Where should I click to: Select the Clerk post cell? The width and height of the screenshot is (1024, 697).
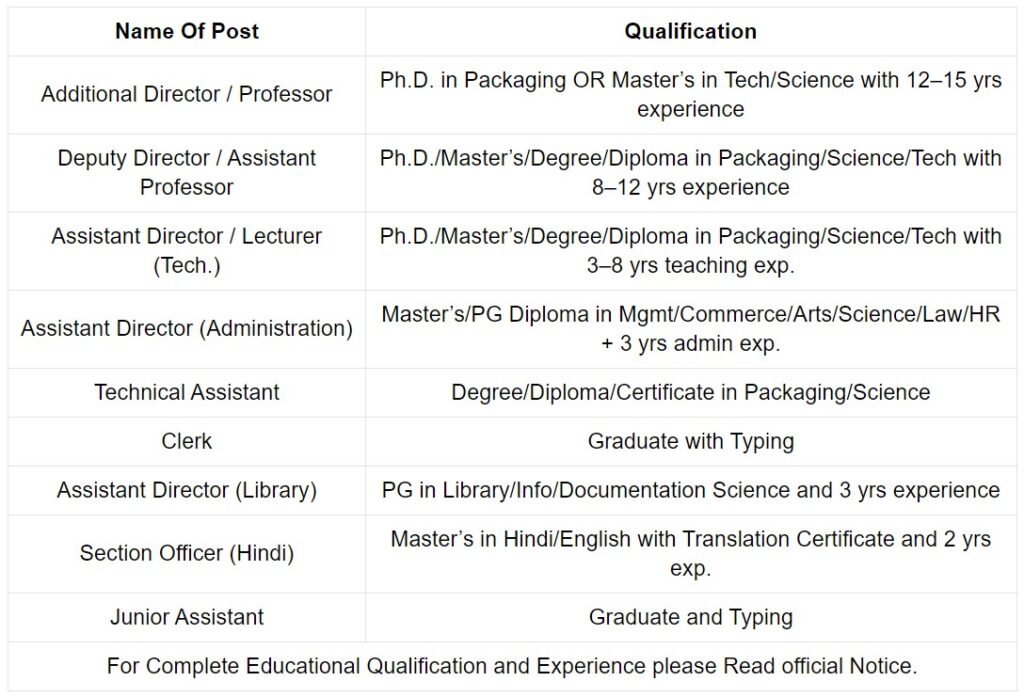pyautogui.click(x=187, y=441)
